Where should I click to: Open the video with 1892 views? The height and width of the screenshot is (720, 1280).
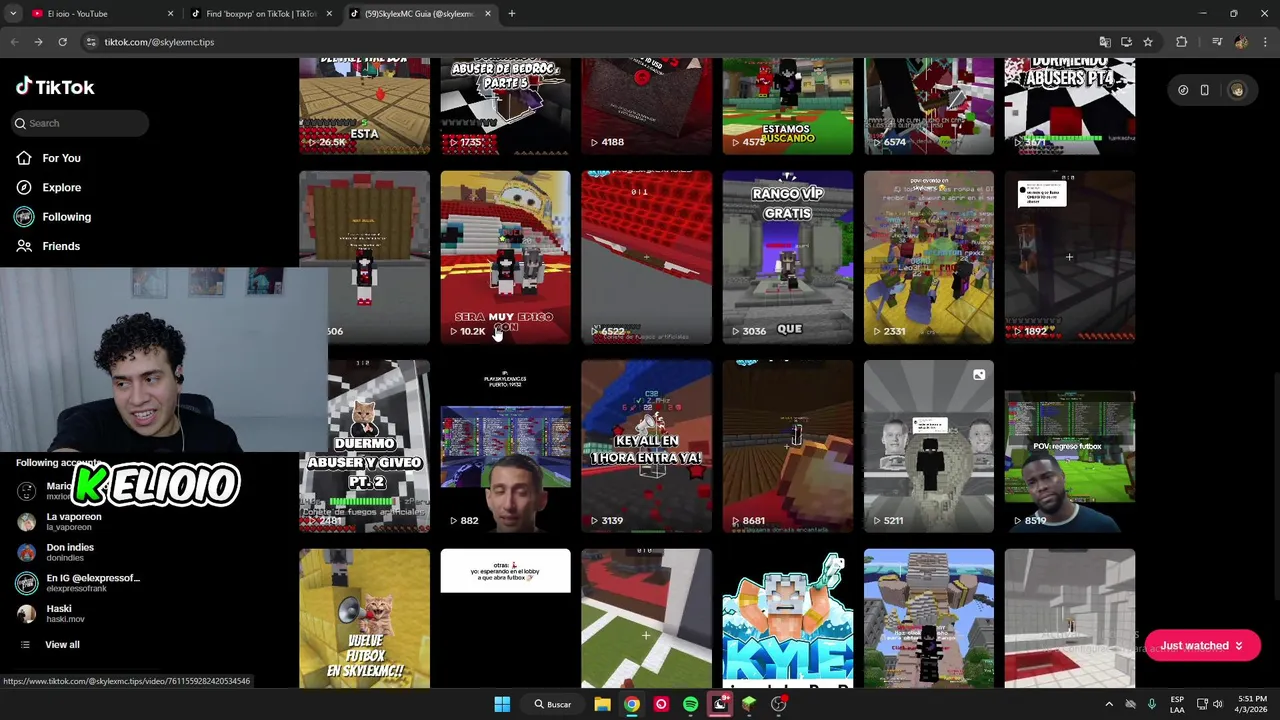(1069, 257)
